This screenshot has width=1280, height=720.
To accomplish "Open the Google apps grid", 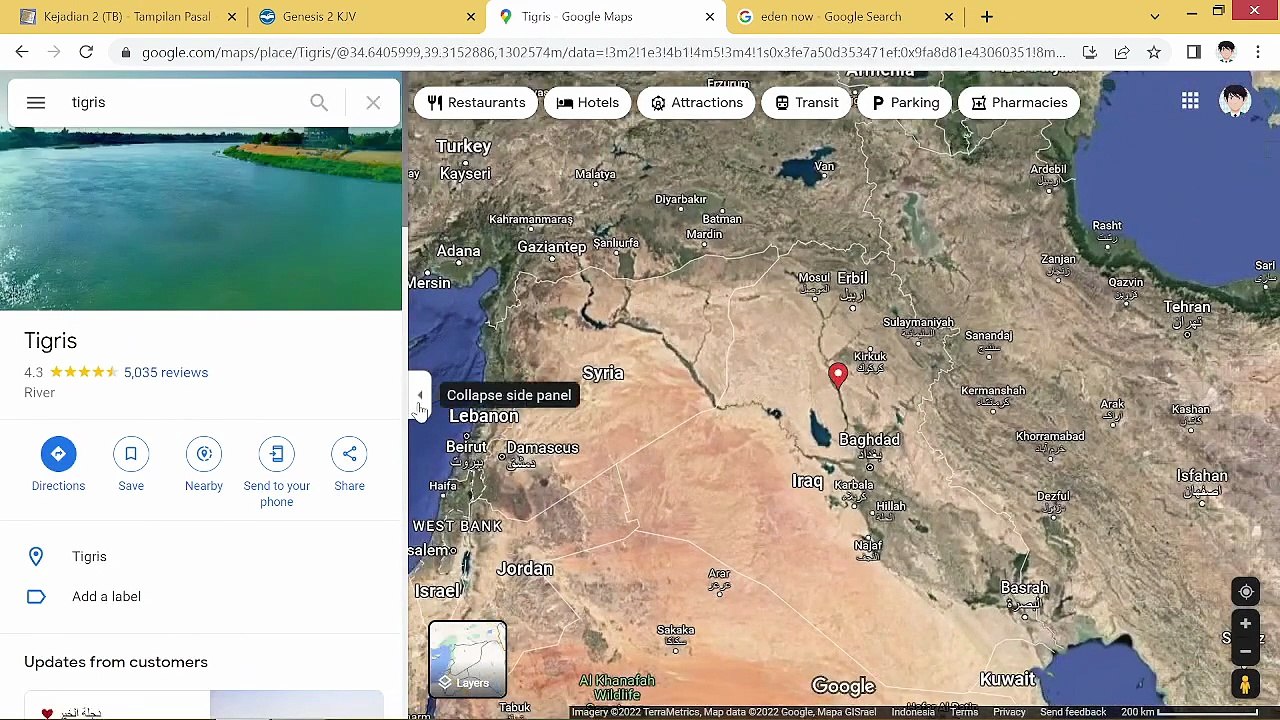I will tap(1190, 101).
